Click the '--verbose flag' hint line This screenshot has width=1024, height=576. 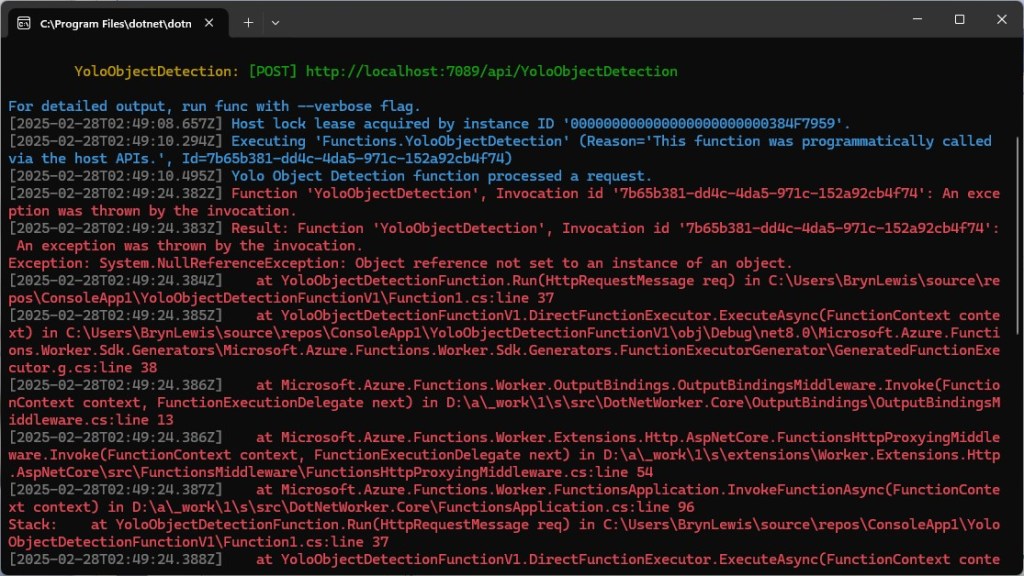click(x=214, y=106)
